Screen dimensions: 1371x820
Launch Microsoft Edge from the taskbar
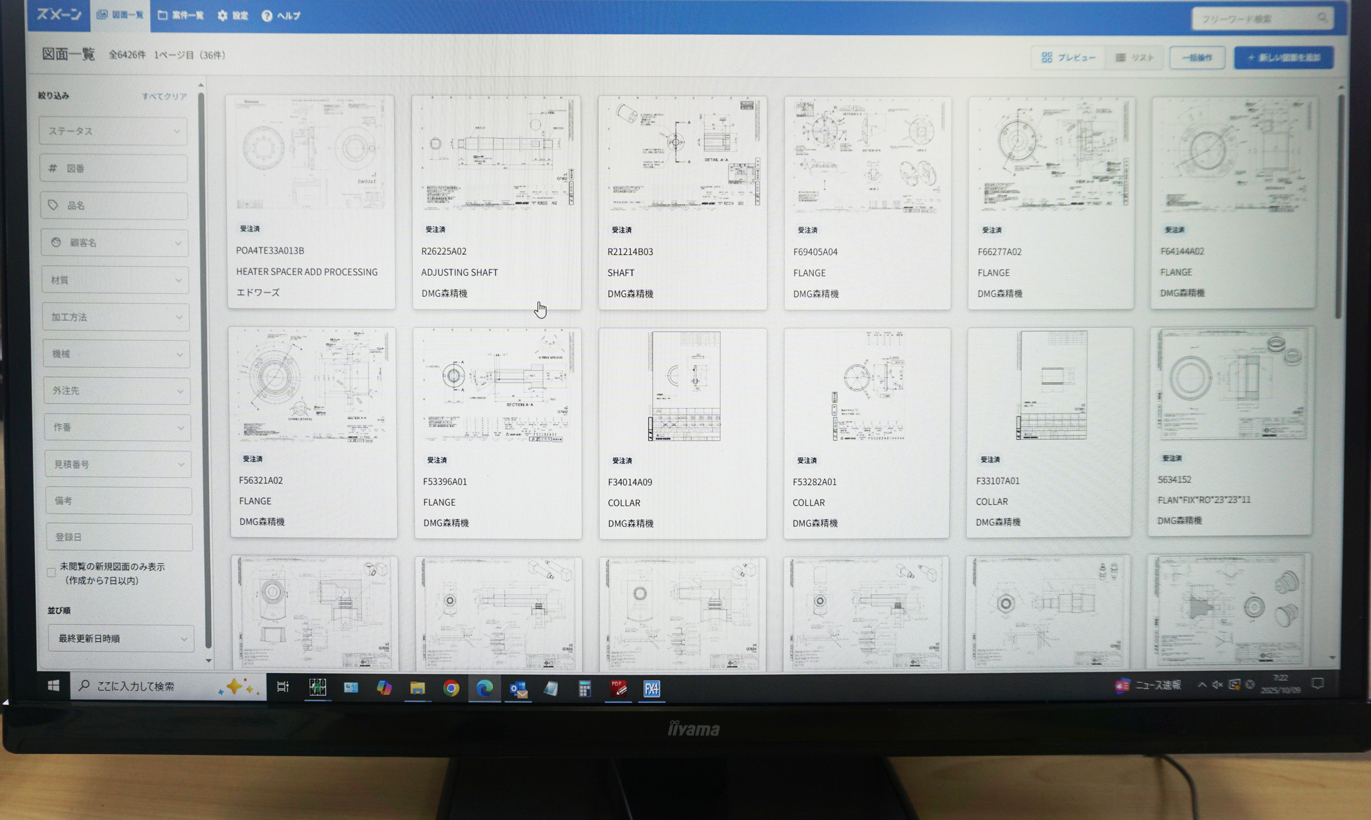pos(484,688)
